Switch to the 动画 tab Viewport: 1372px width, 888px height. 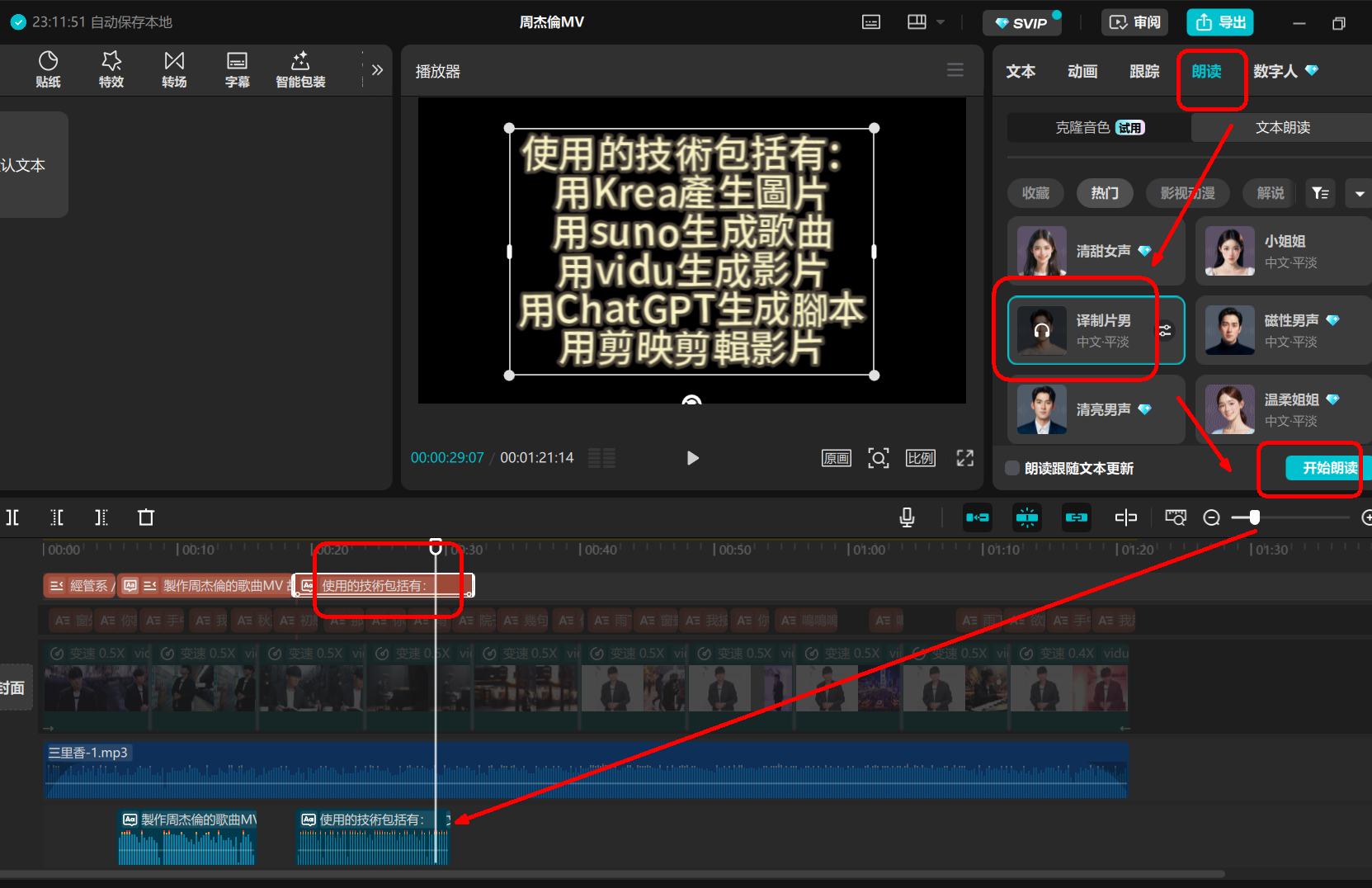point(1082,72)
